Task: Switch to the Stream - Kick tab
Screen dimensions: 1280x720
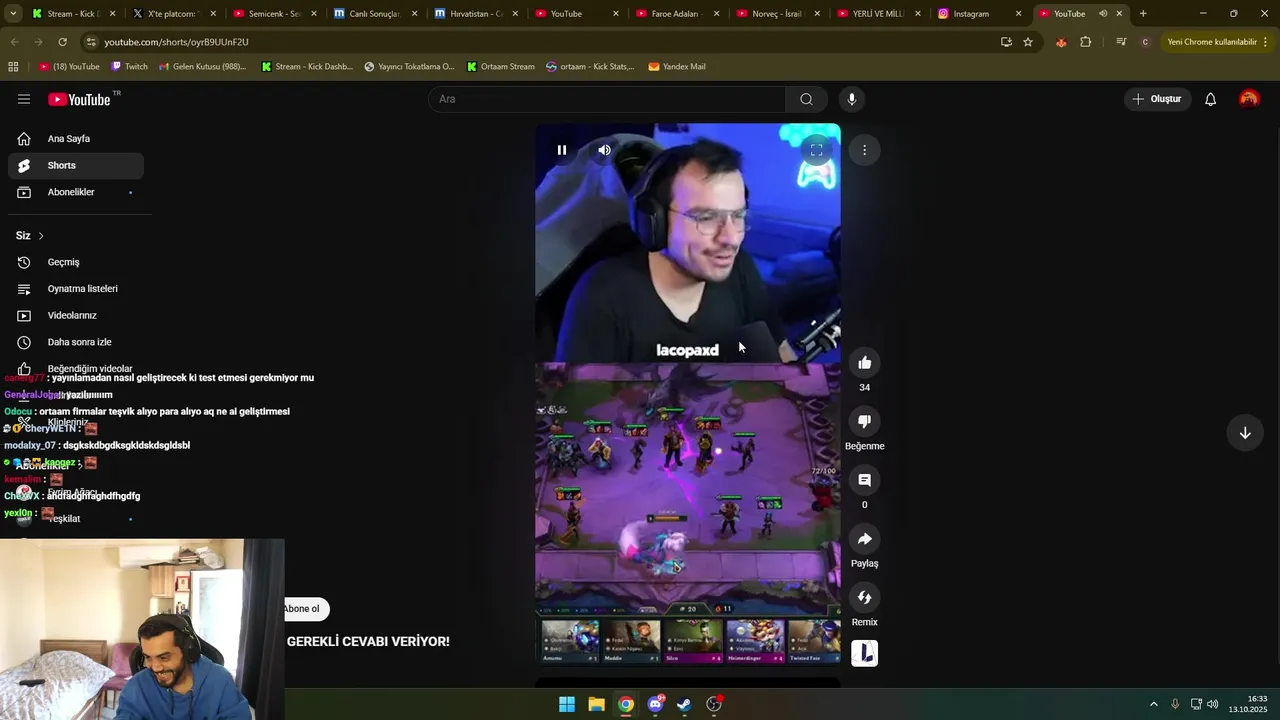Action: (x=74, y=14)
